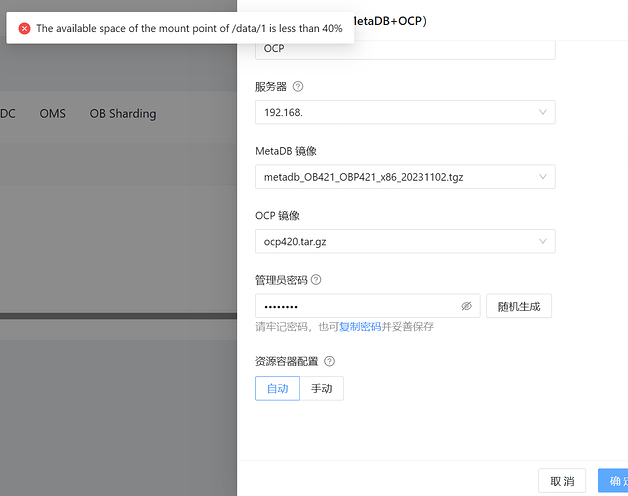Image resolution: width=628 pixels, height=496 pixels.
Task: Click help icon next to 资源容器配置
Action: (x=329, y=361)
